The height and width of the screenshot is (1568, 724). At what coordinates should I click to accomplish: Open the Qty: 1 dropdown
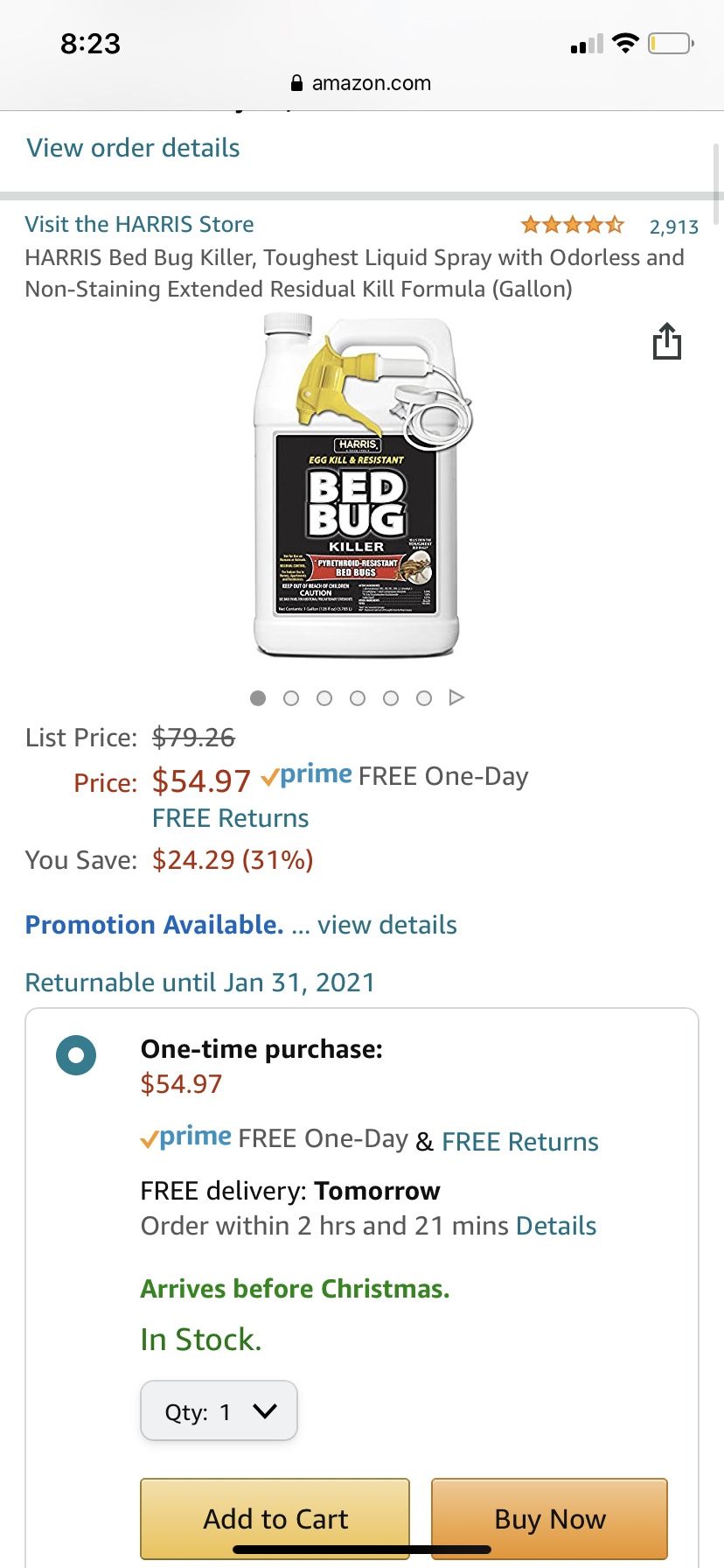click(x=219, y=1410)
